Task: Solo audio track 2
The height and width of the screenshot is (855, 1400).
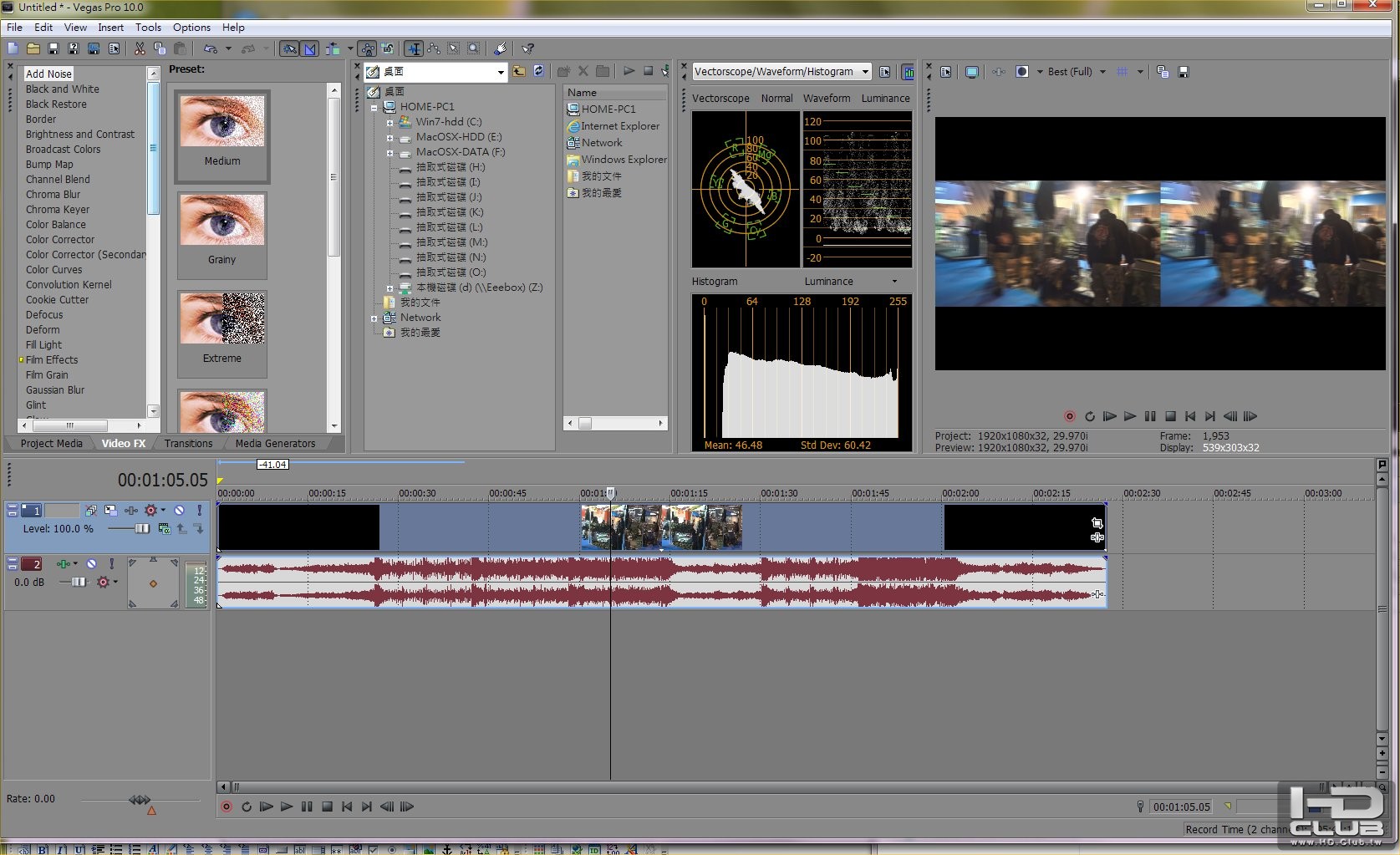Action: tap(112, 564)
